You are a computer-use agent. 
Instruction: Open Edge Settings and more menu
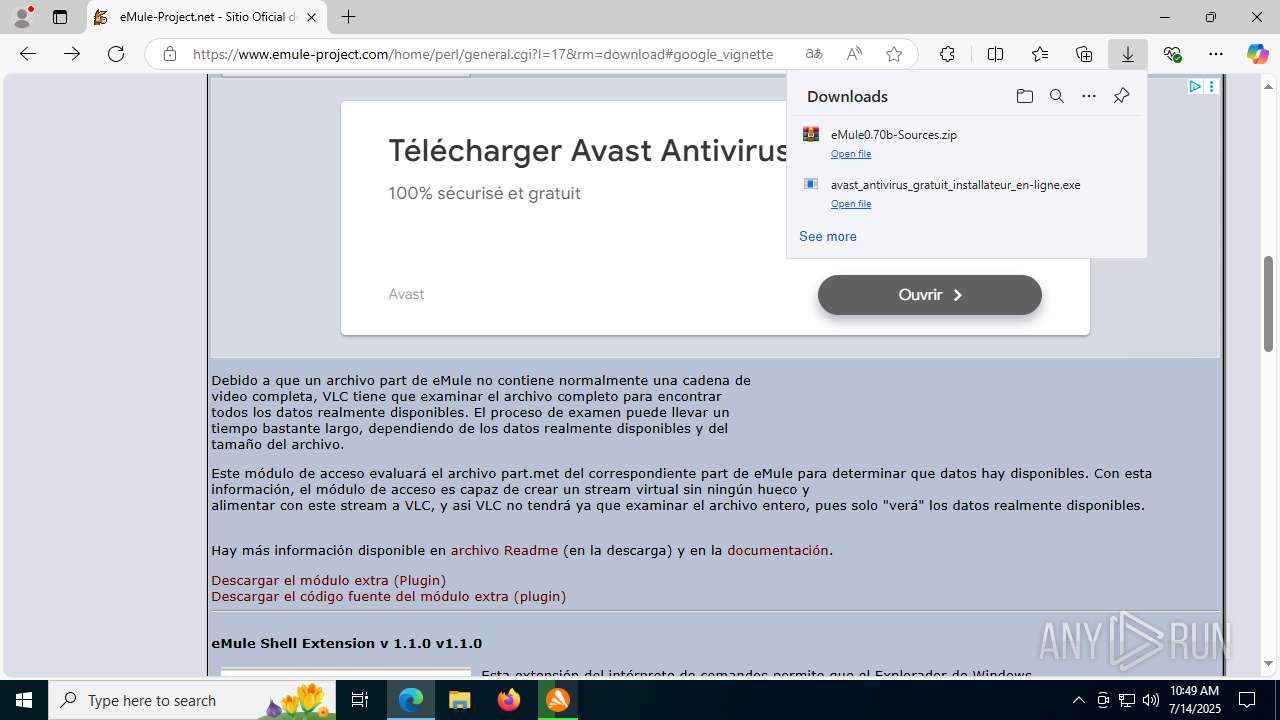1216,54
